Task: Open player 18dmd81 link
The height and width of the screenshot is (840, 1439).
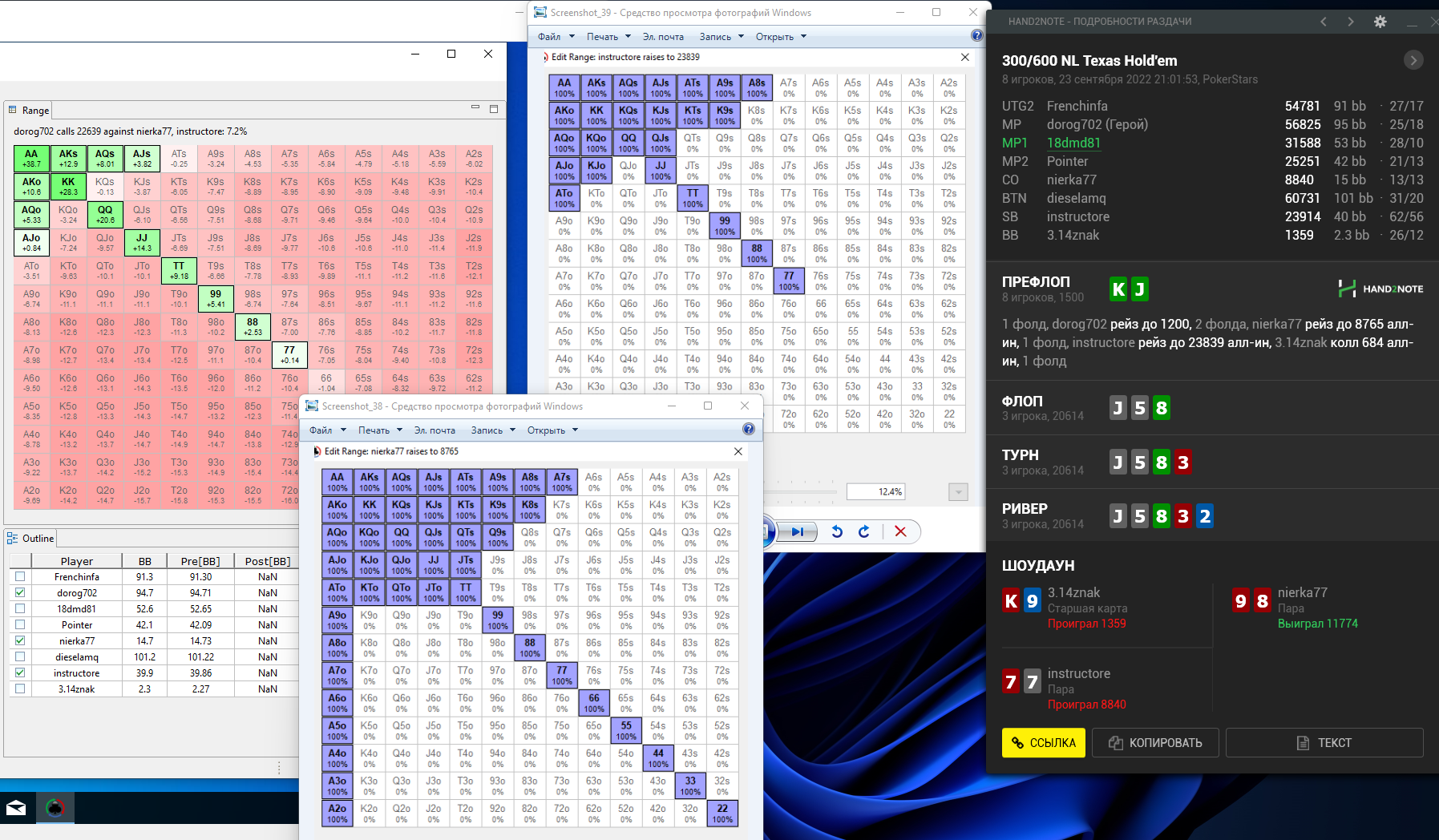Action: pyautogui.click(x=1073, y=143)
